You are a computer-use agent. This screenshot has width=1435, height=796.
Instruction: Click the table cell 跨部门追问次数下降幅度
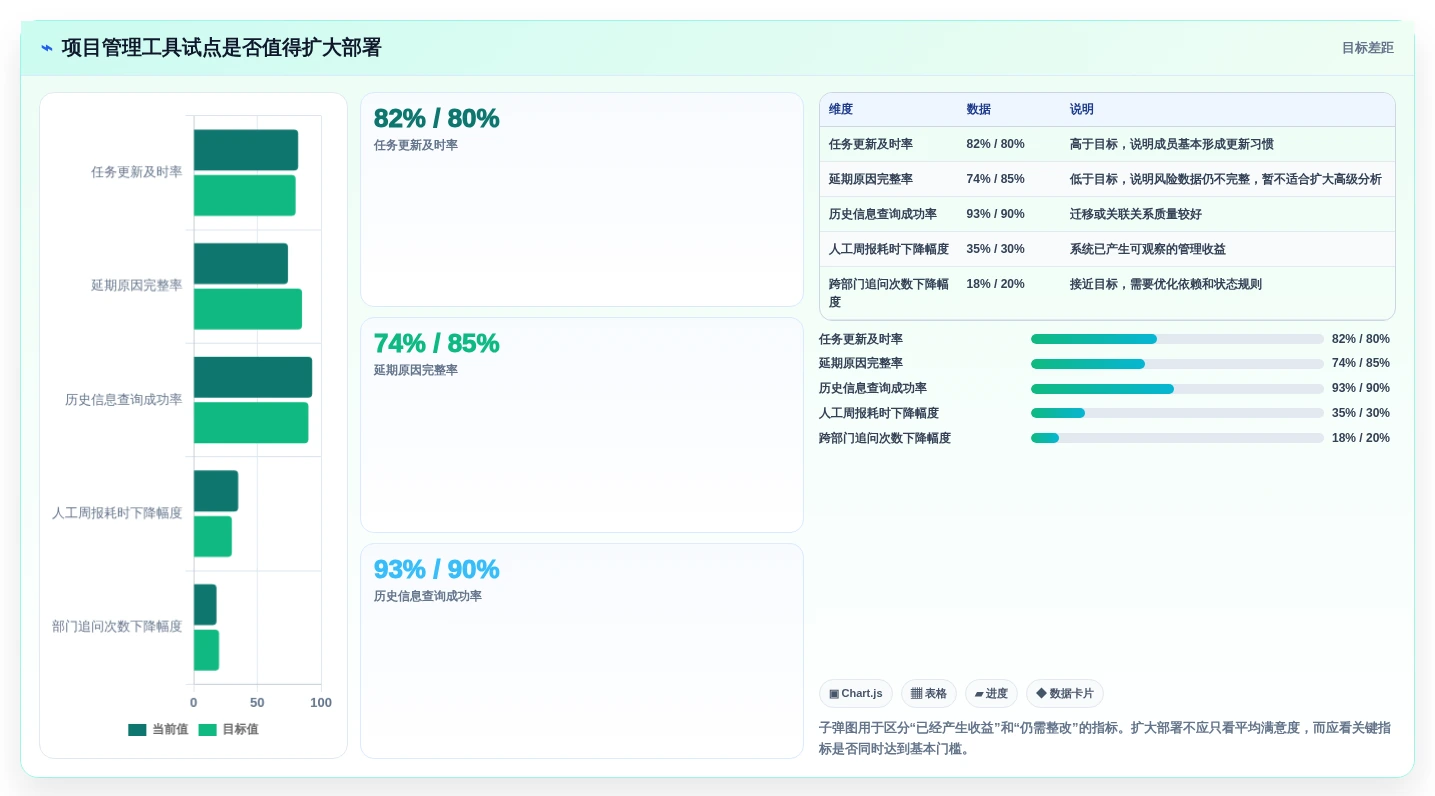[889, 293]
